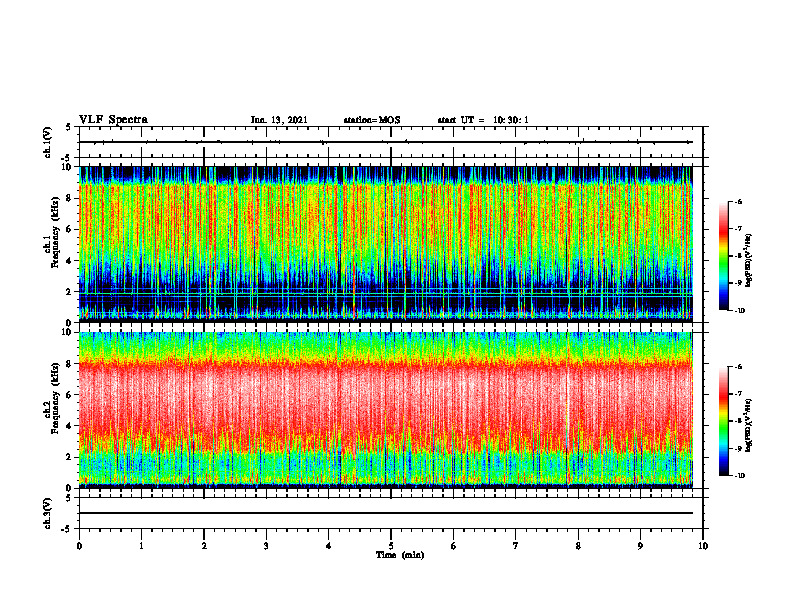Viewport: 792px width, 612px height.
Task: Click time-axis tick label "6"
Action: click(454, 546)
